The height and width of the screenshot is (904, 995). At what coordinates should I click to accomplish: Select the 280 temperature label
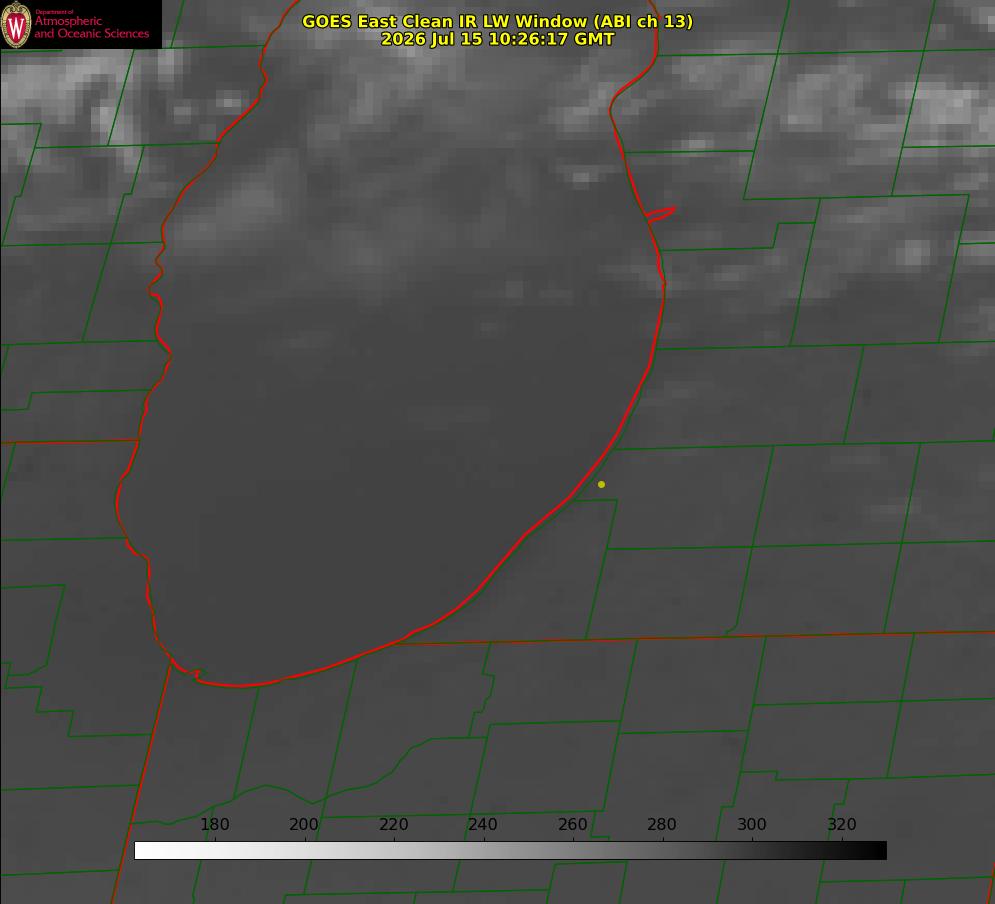click(x=662, y=824)
